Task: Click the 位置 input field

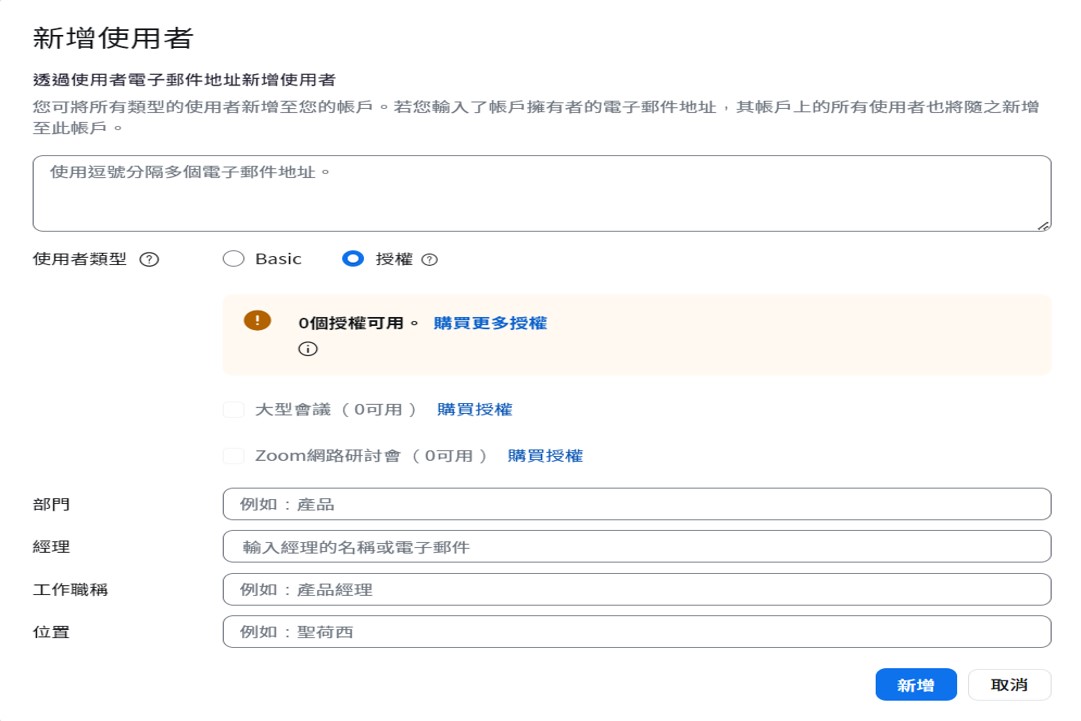Action: (x=636, y=632)
